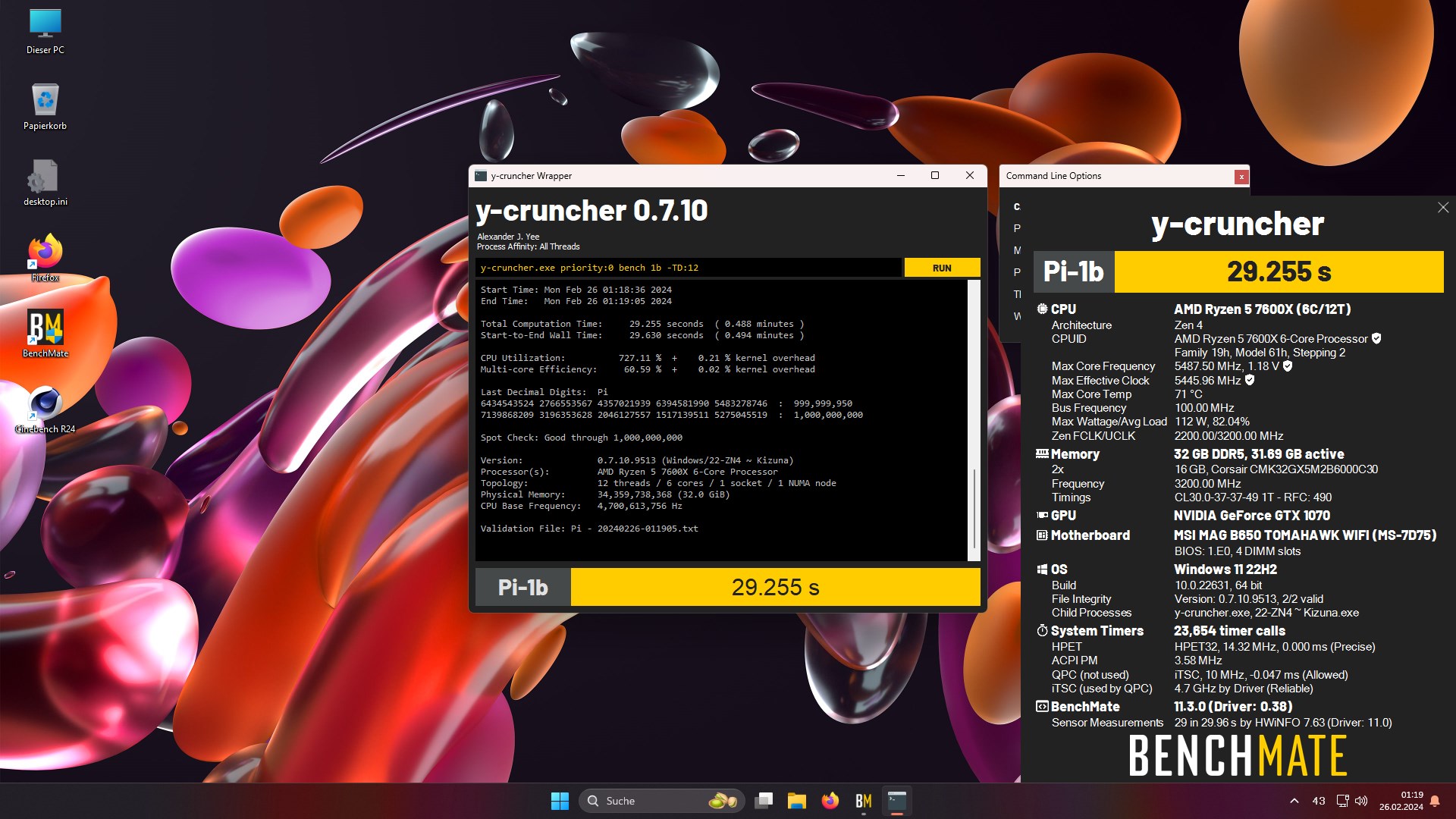Click the GPU icon in result panel

1042,516
